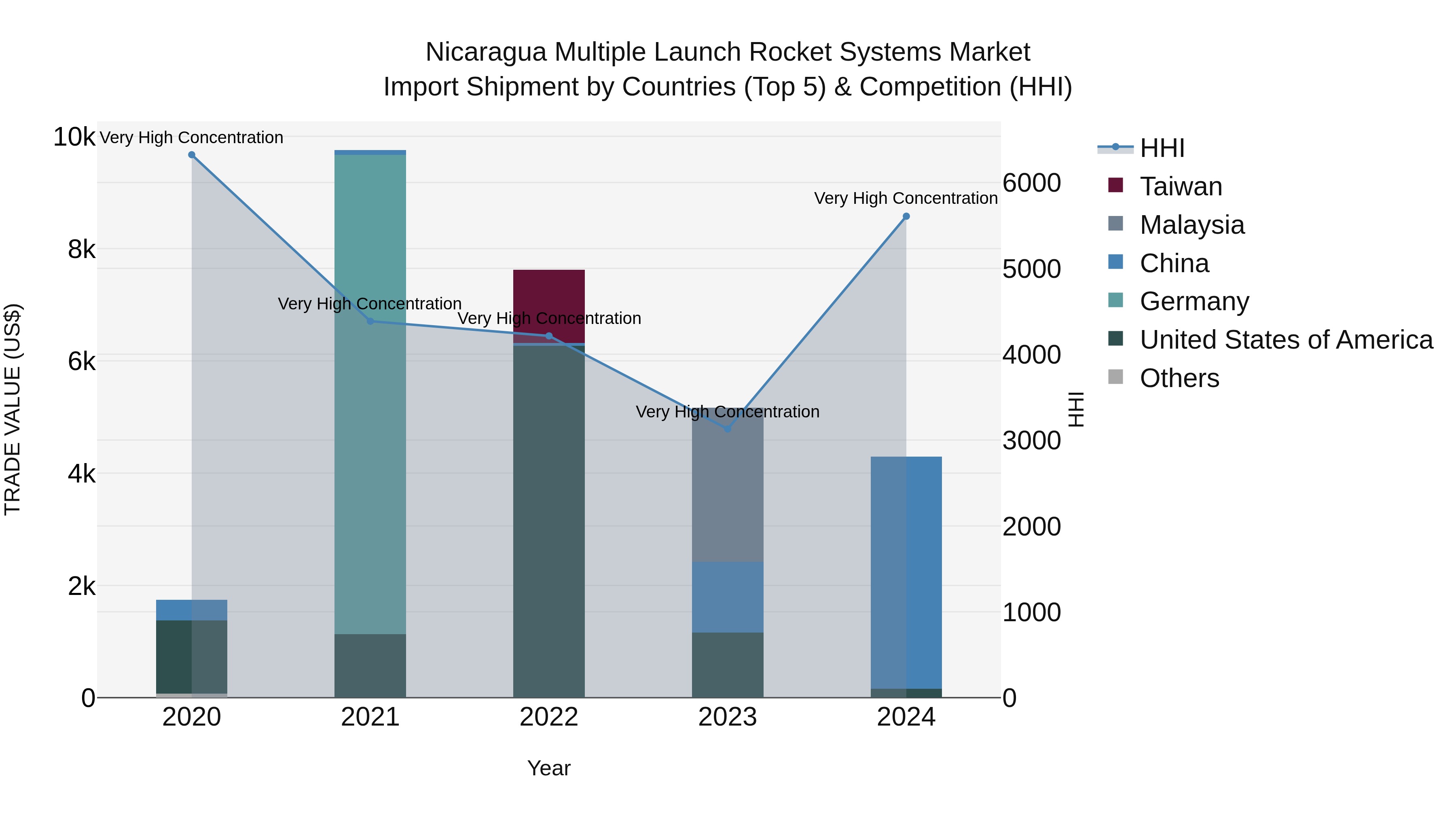Image resolution: width=1456 pixels, height=819 pixels.
Task: Select the 2021 HHI data point
Action: pyautogui.click(x=370, y=321)
